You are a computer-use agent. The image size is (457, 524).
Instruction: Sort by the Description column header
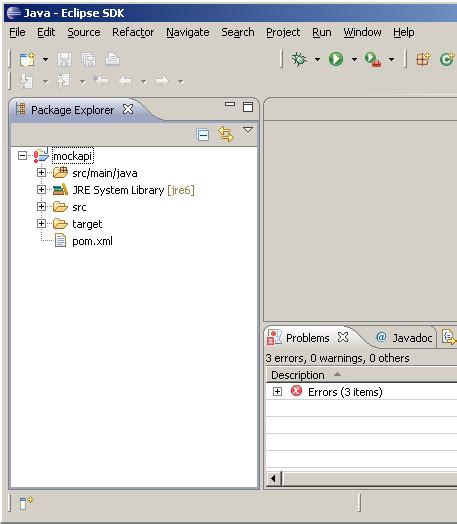pos(361,375)
